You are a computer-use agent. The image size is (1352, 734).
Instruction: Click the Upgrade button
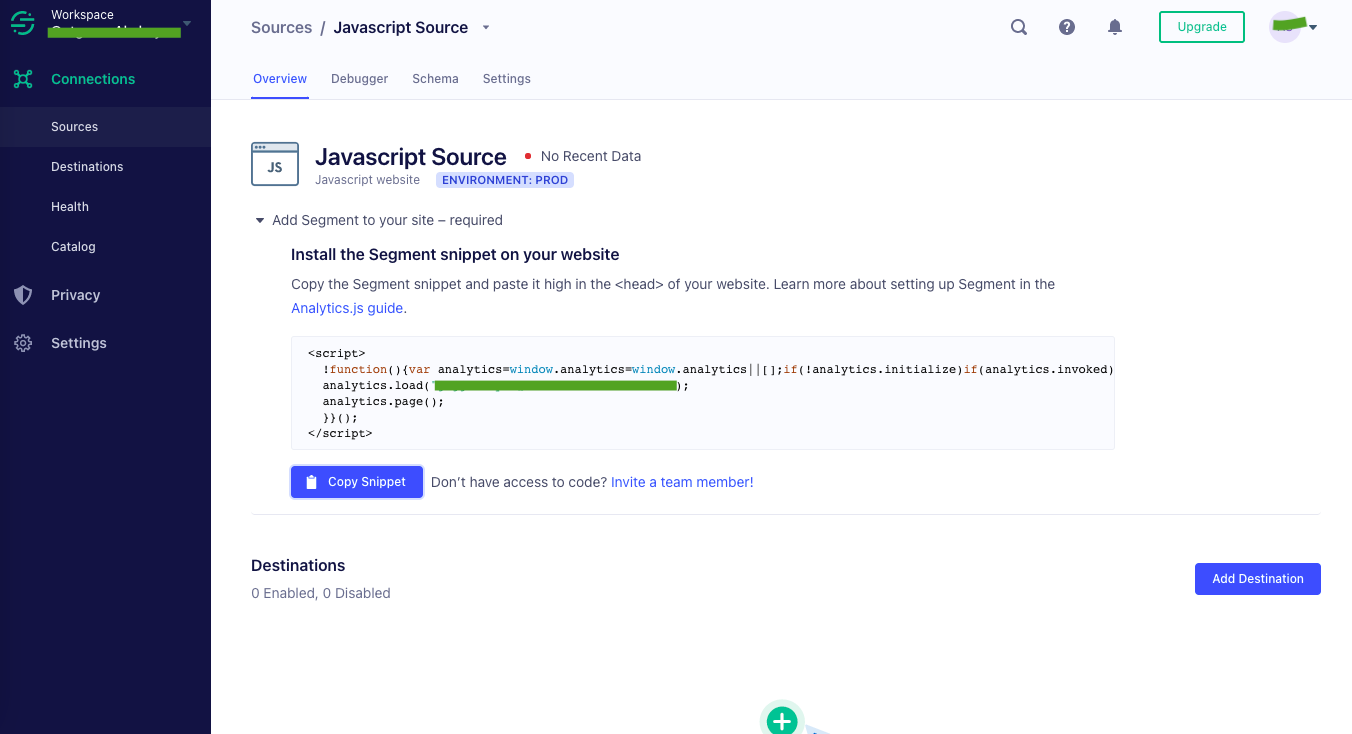tap(1202, 27)
